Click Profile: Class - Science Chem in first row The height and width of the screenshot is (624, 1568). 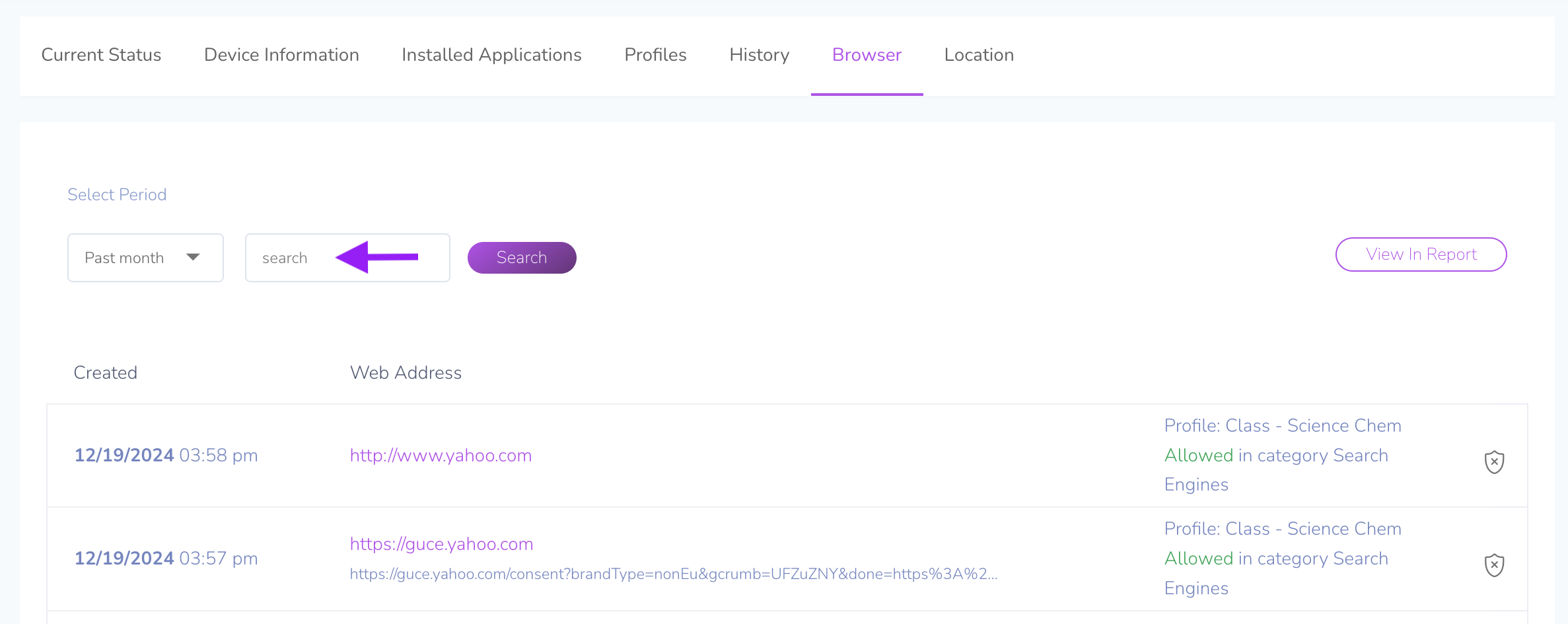coord(1283,426)
